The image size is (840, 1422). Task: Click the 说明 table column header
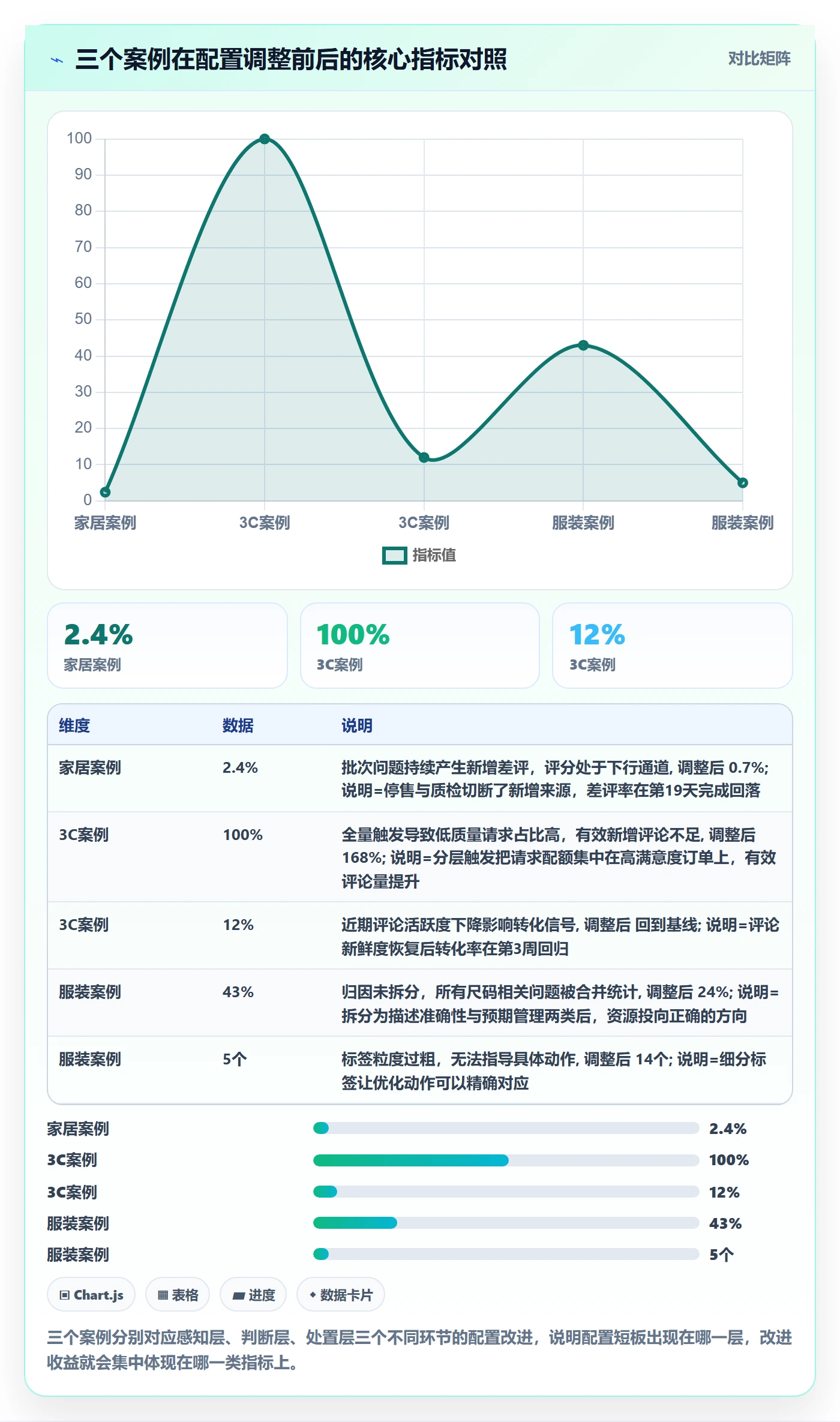coord(357,725)
